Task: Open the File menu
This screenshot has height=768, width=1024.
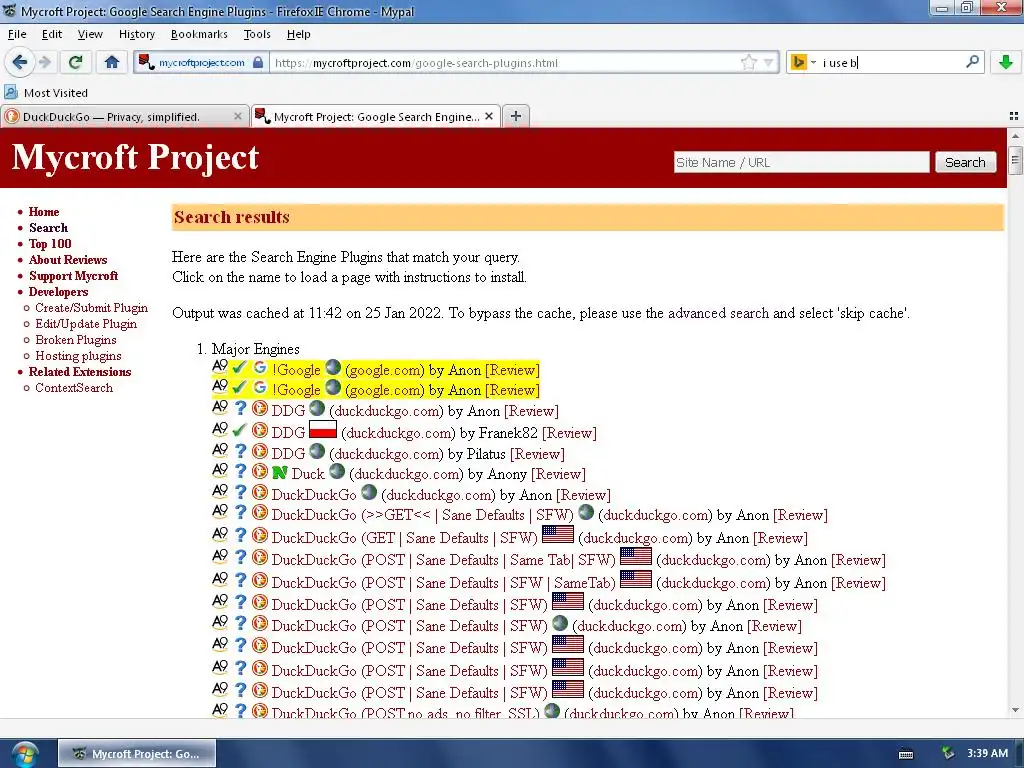Action: 17,34
